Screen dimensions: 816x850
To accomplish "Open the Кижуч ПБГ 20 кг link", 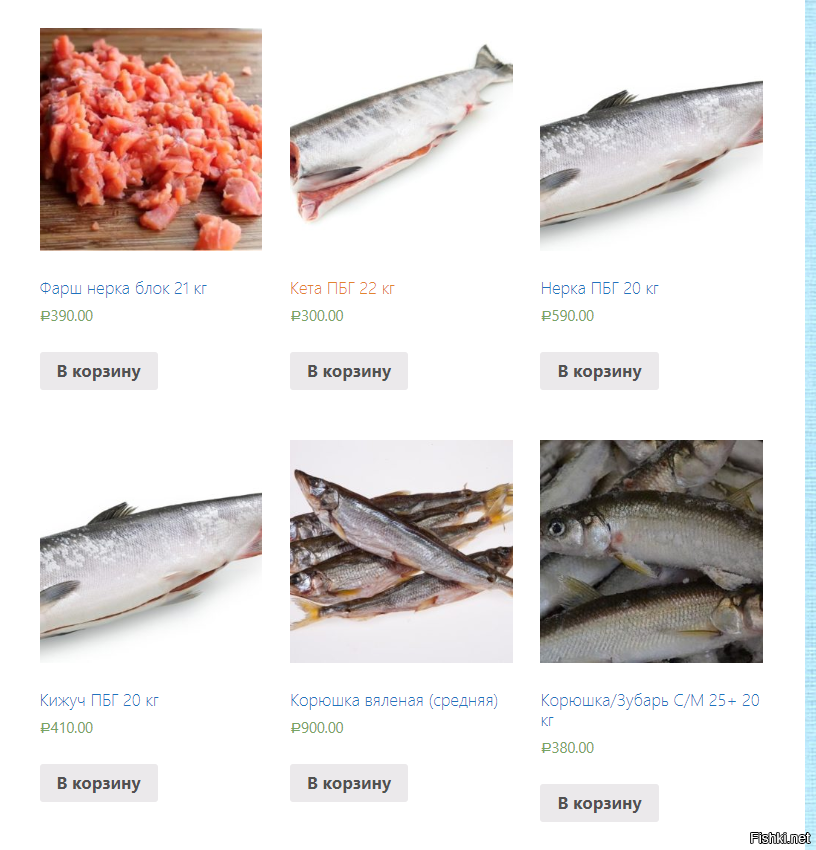I will pyautogui.click(x=99, y=700).
